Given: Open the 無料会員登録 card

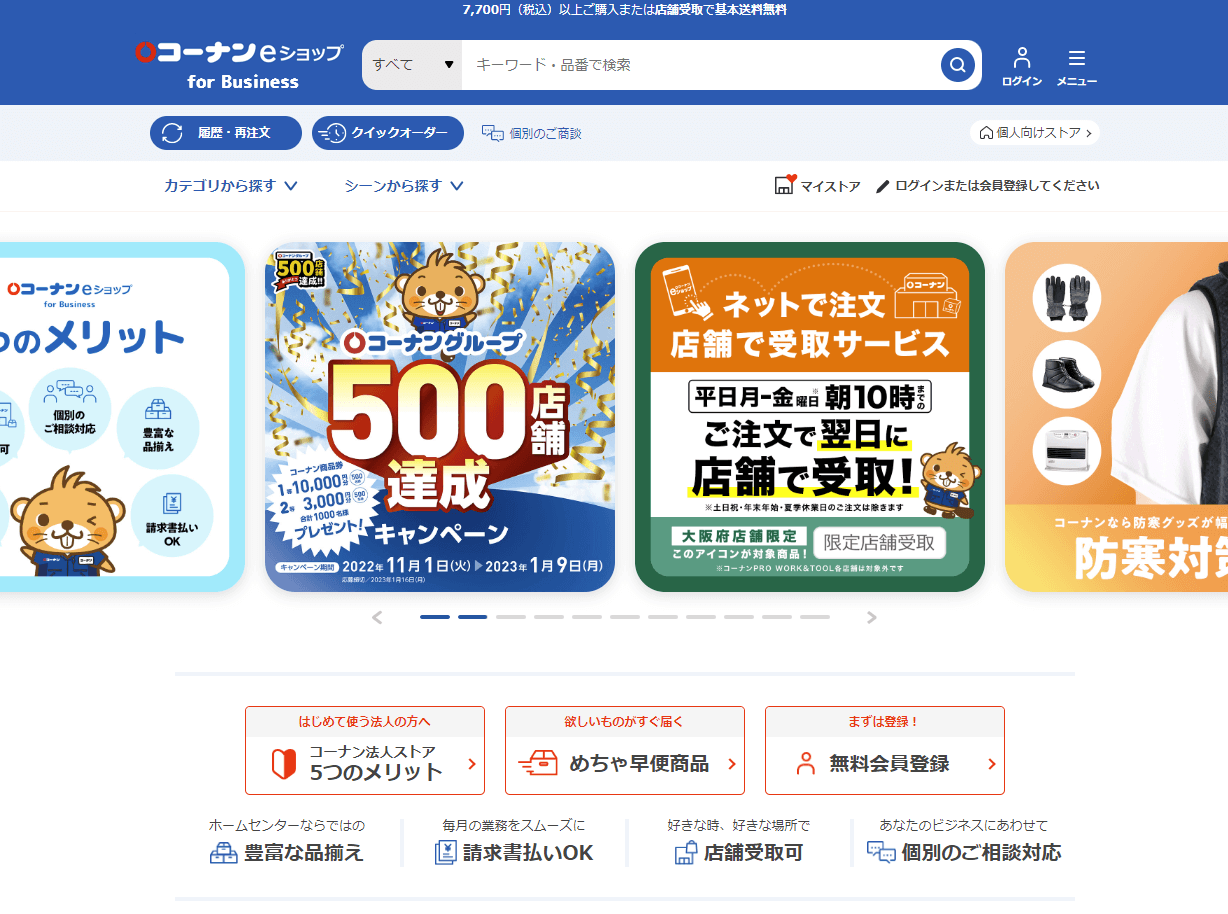Looking at the screenshot, I should [885, 751].
